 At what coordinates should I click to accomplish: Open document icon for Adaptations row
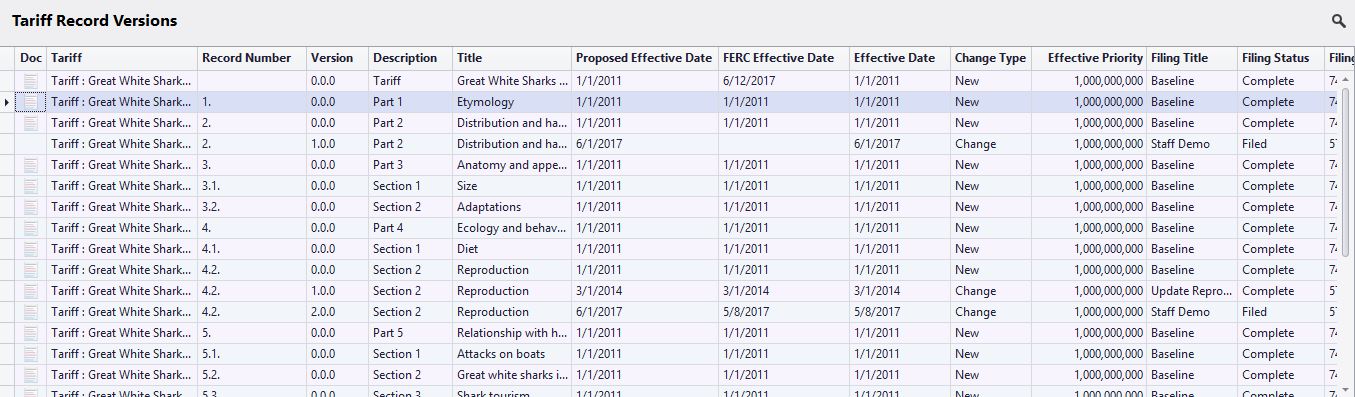pos(31,207)
